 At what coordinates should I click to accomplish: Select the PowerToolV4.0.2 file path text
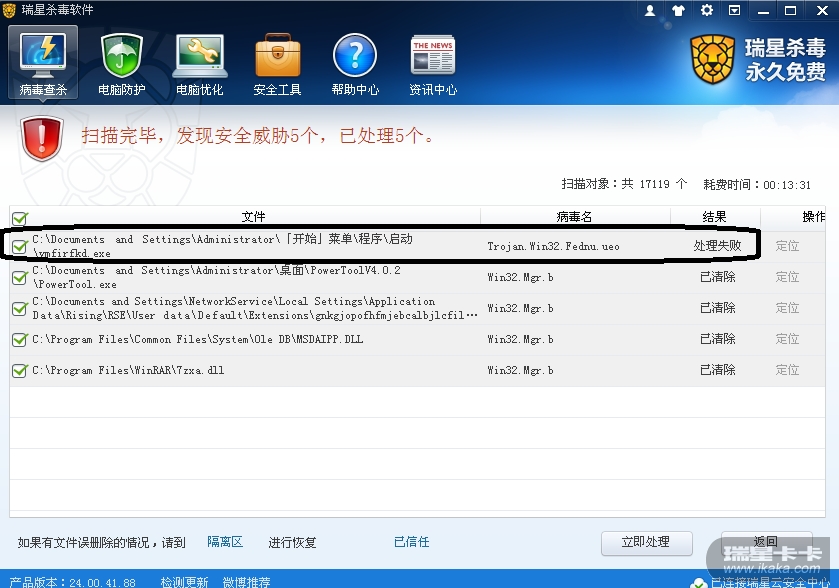(216, 277)
